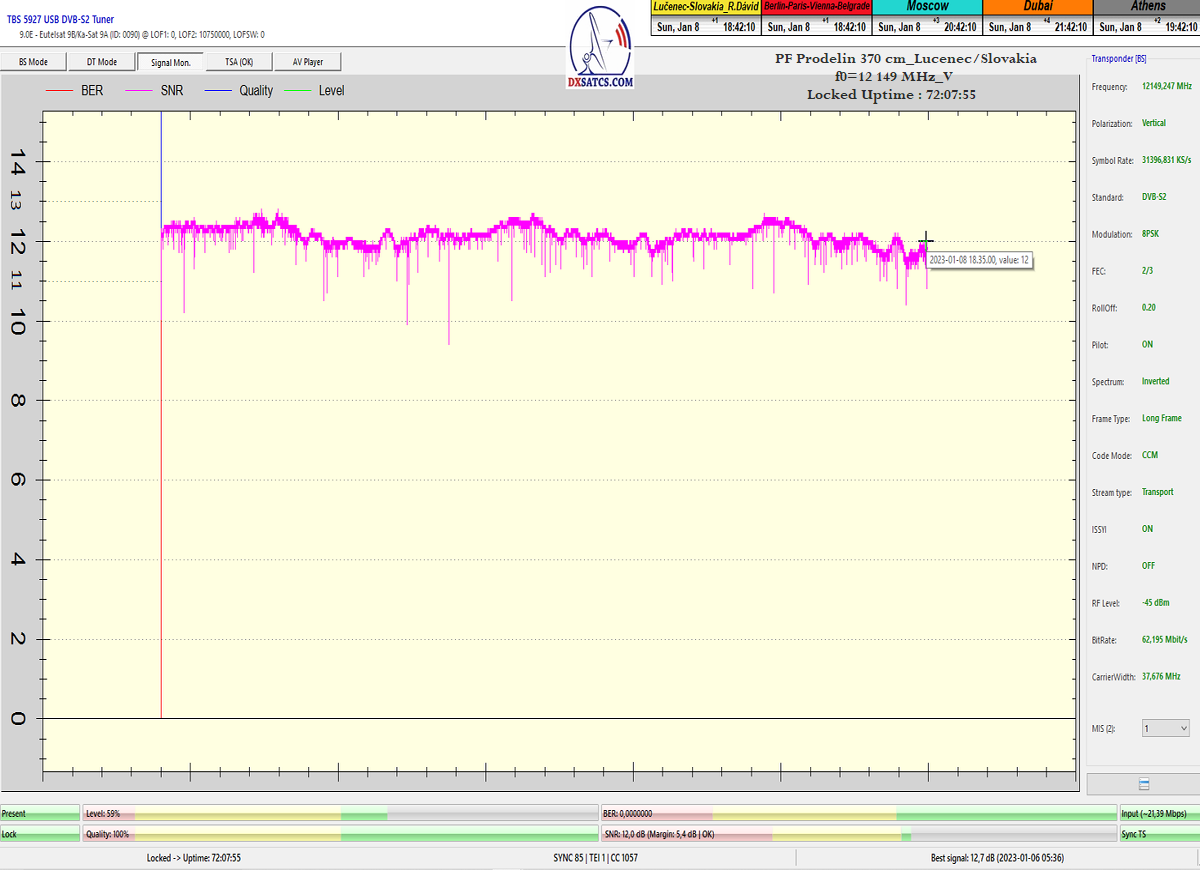Click the blue Quality legend line
This screenshot has height=870, width=1200.
(218, 91)
